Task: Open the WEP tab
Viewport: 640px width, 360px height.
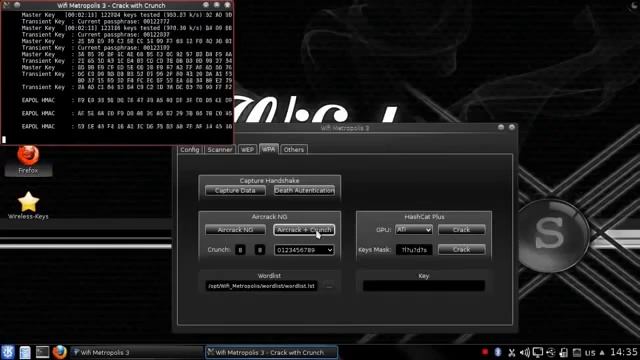Action: [x=247, y=149]
